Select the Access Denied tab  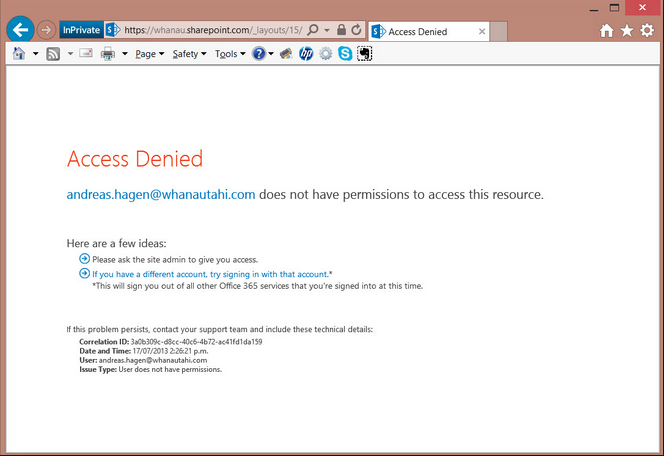click(x=425, y=31)
